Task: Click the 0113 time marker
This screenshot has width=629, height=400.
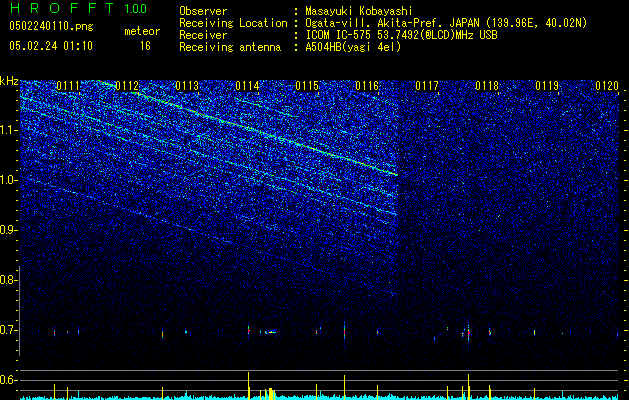Action: click(187, 86)
